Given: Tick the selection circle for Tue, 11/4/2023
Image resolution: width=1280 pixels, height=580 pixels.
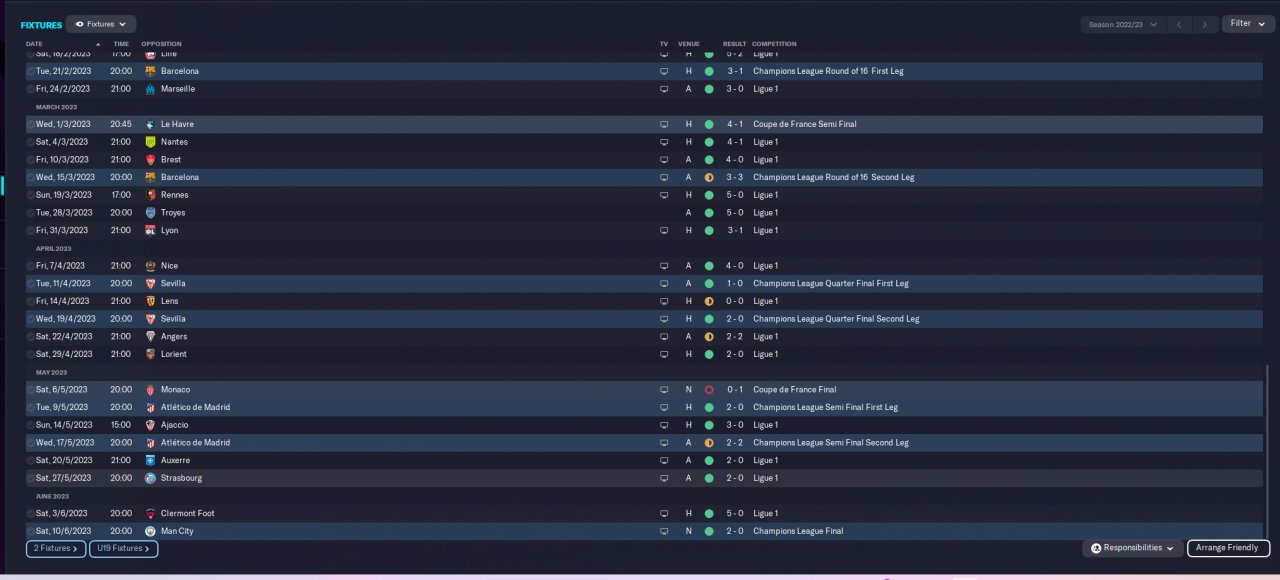Looking at the screenshot, I should (x=31, y=283).
